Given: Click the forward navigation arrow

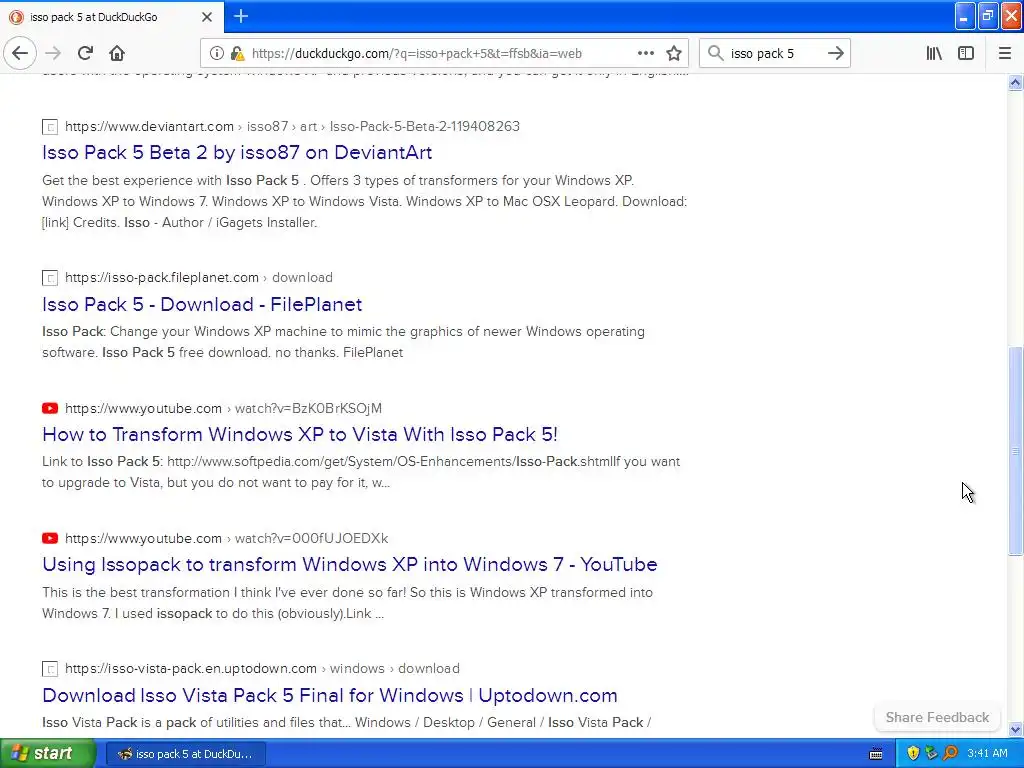Looking at the screenshot, I should tap(53, 53).
